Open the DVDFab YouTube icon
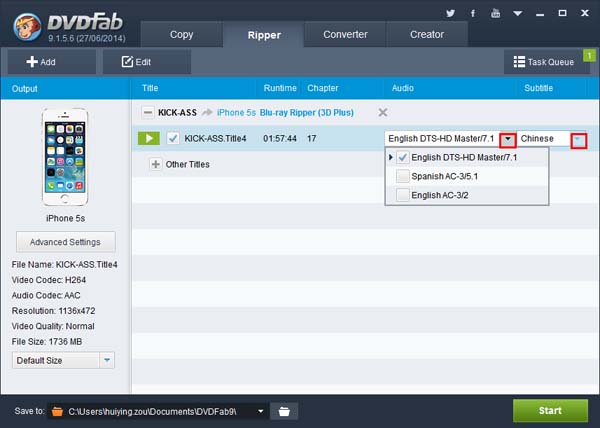This screenshot has height=428, width=600. (496, 13)
